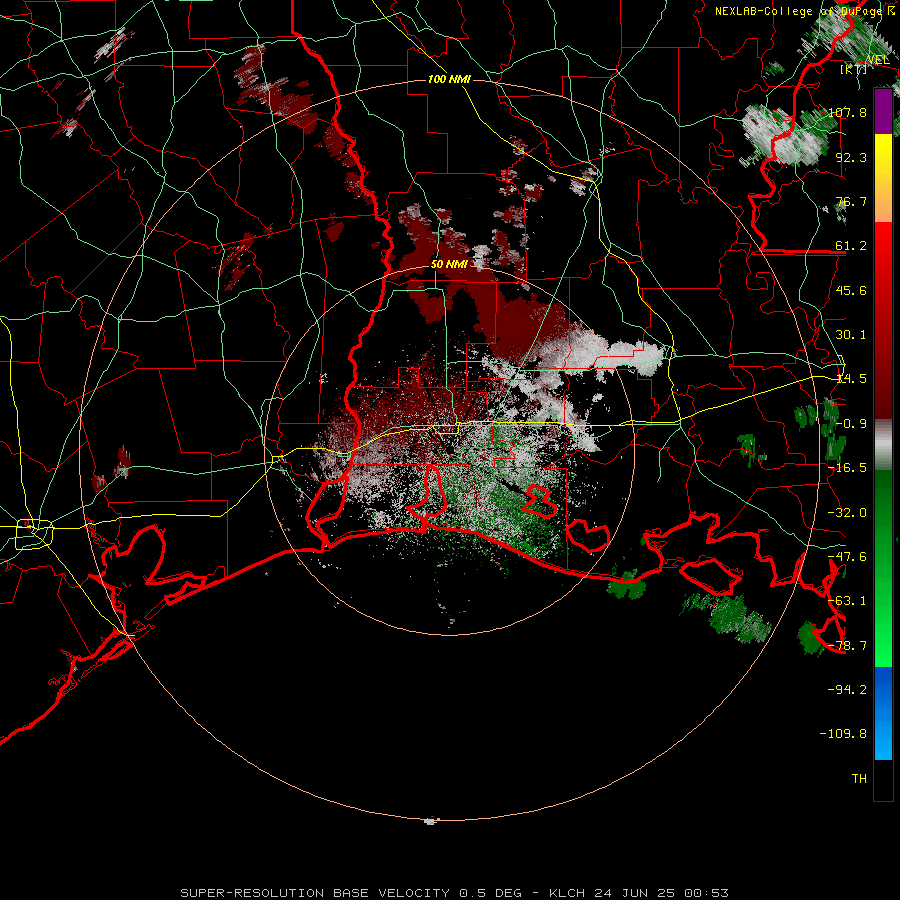900x900 pixels.
Task: Click the 14.5 legend value
Action: (851, 379)
